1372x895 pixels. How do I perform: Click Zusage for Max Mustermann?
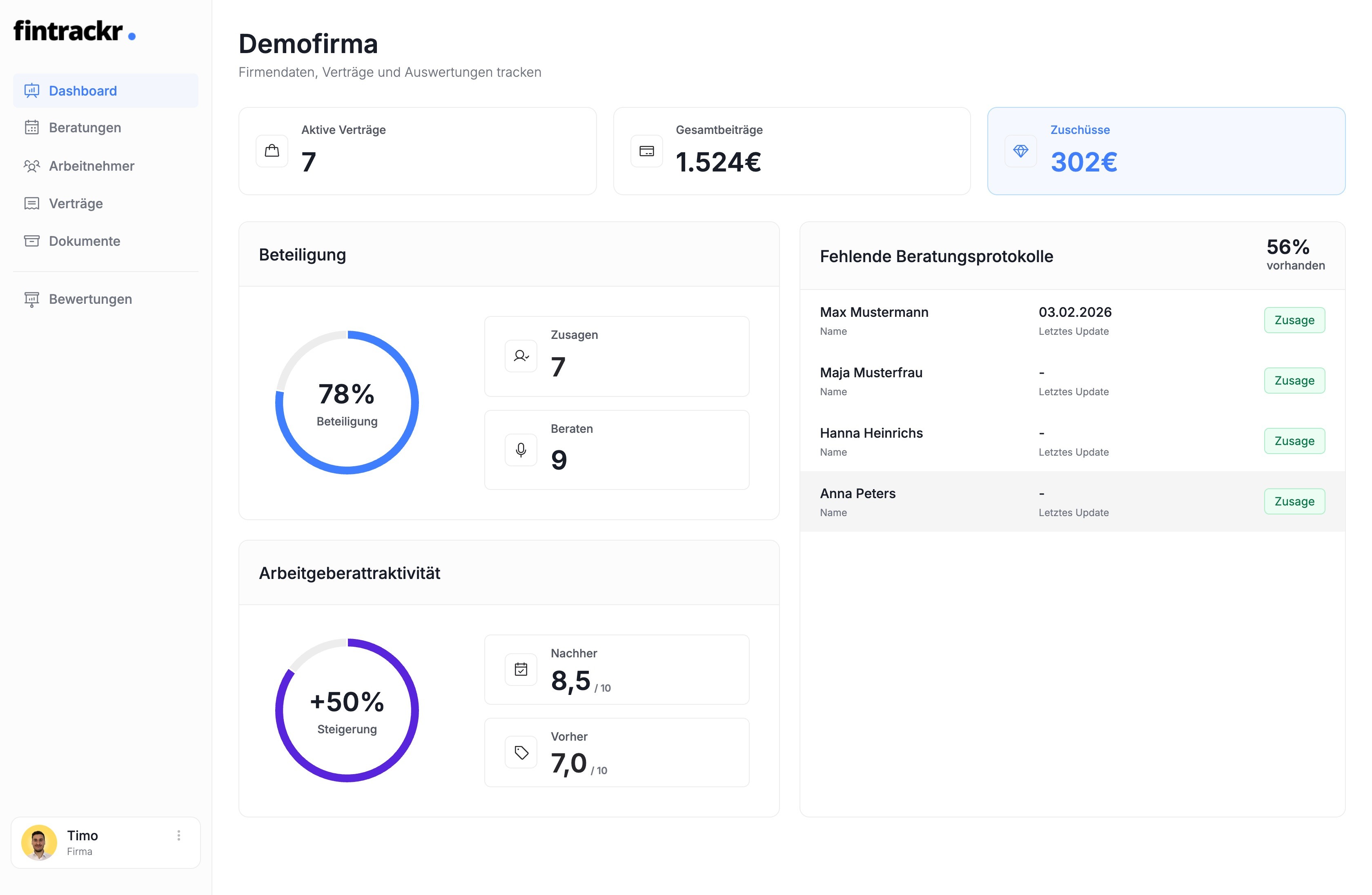click(1294, 320)
